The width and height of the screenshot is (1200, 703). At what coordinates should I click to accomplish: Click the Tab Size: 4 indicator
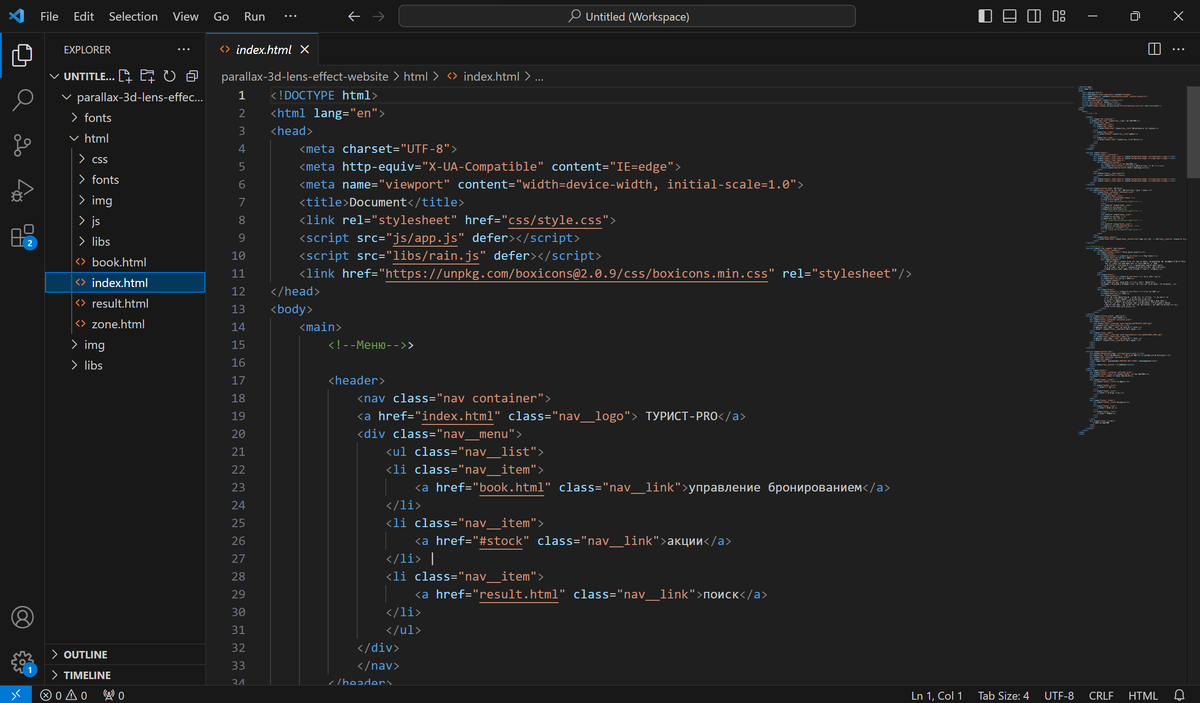1003,695
